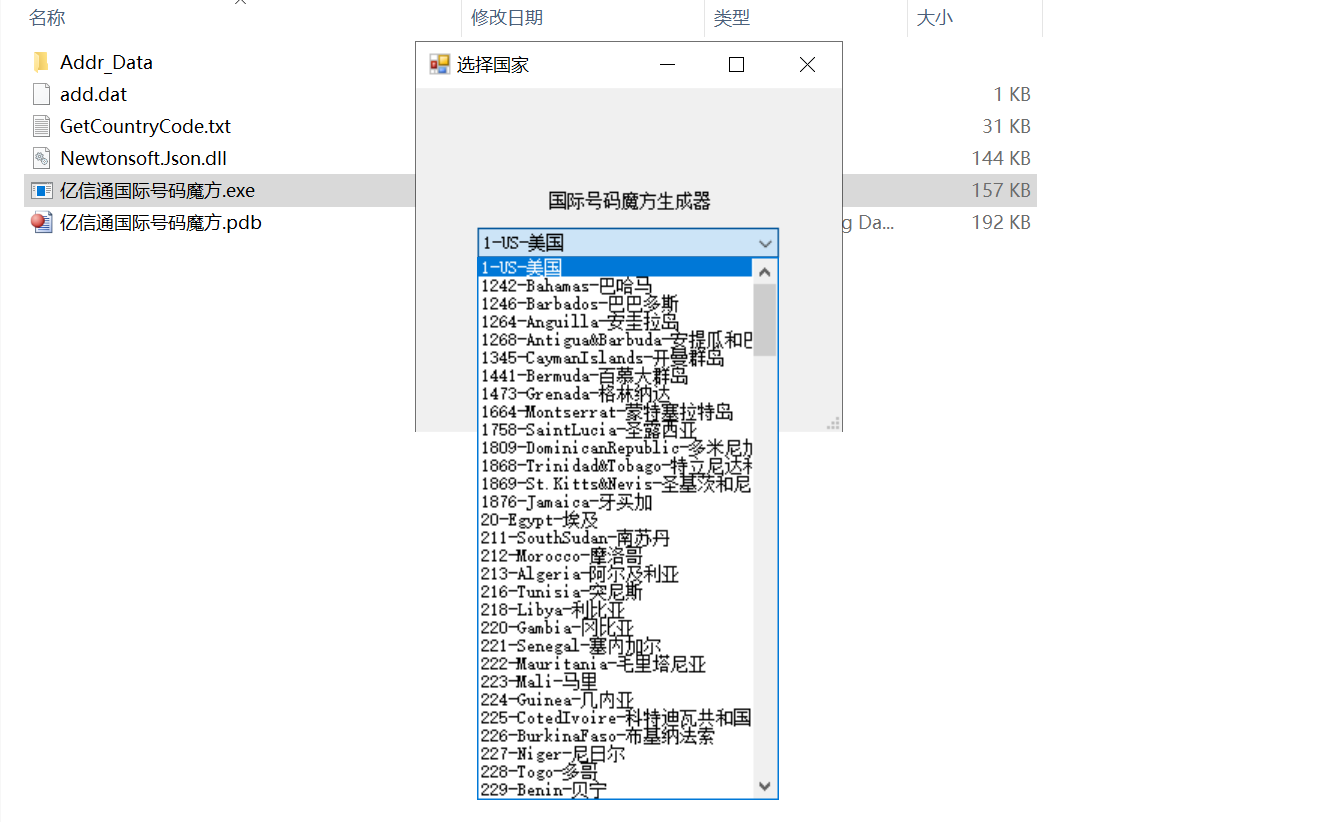Click the app icon on 选择国家 title bar
The width and height of the screenshot is (1327, 822).
pyautogui.click(x=439, y=63)
